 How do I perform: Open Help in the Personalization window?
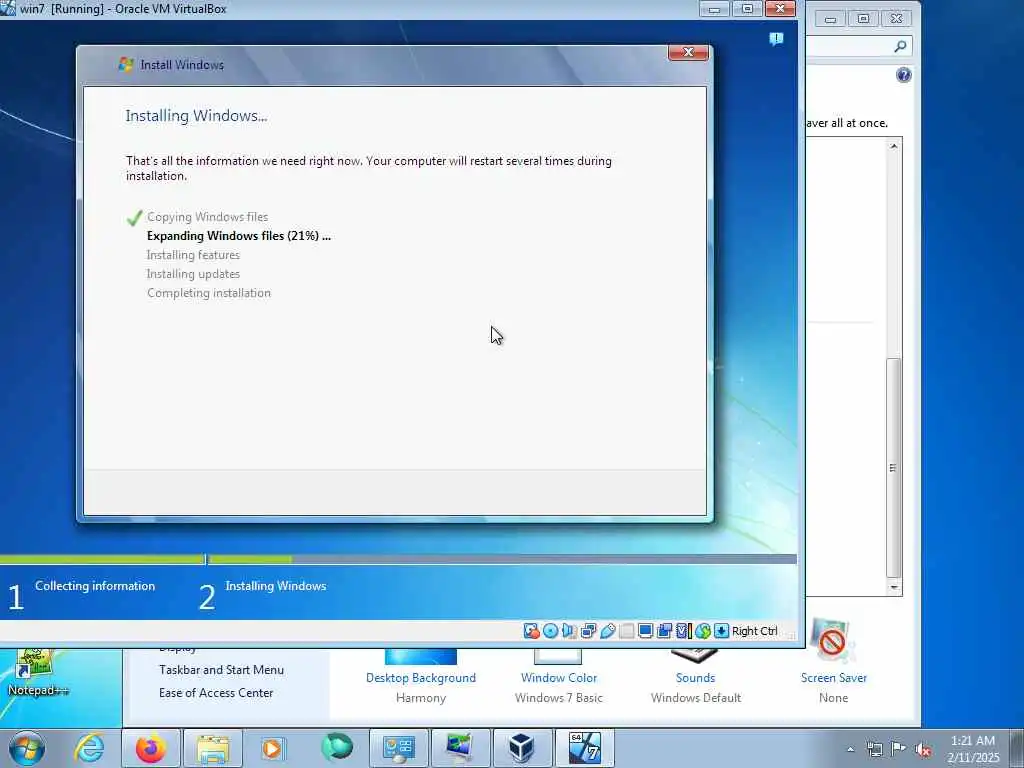click(903, 75)
